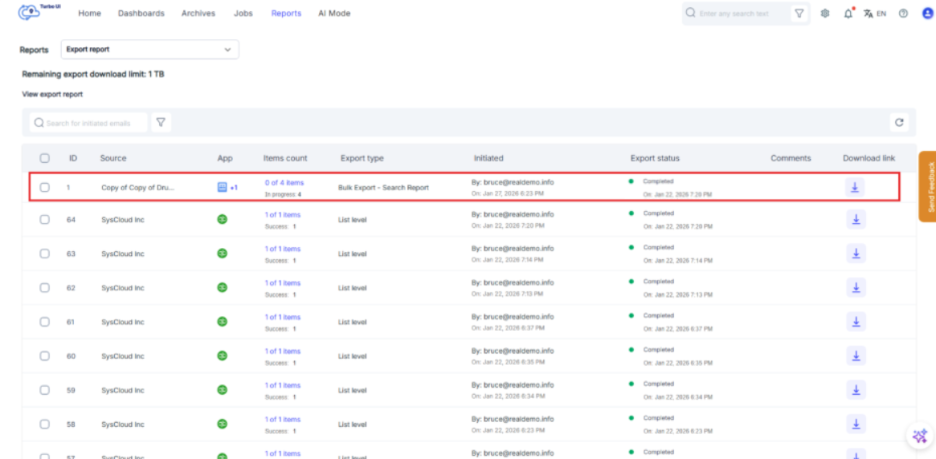The width and height of the screenshot is (936, 459).
Task: Click the help question mark icon
Action: [x=903, y=14]
